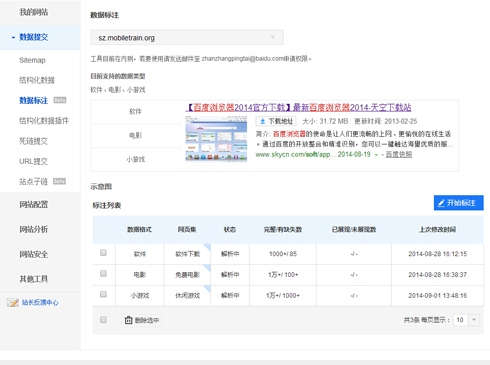
Task: Click the browser screenshot thumbnail
Action: pyautogui.click(x=216, y=139)
